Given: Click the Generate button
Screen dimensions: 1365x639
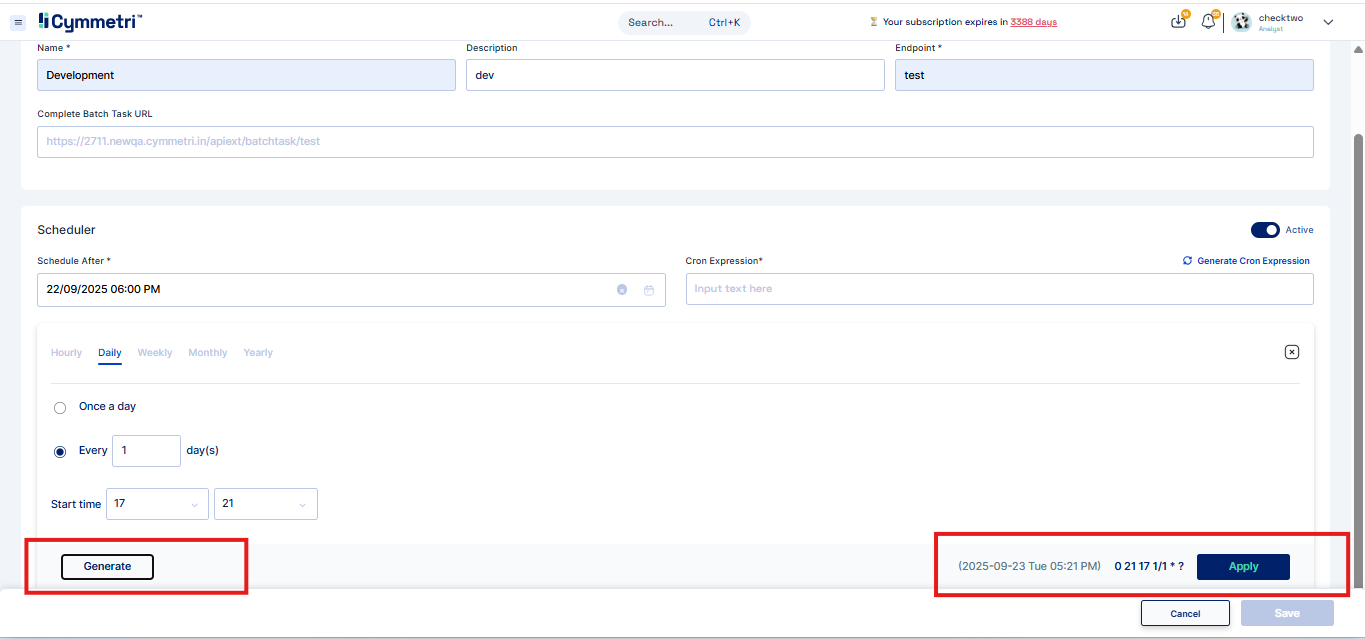Looking at the screenshot, I should coord(107,567).
